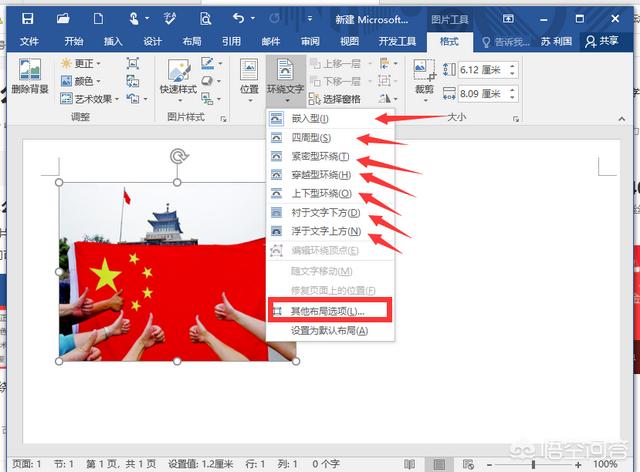This screenshot has width=640, height=472.
Task: Click the 裁剪 crop button
Action: (424, 80)
